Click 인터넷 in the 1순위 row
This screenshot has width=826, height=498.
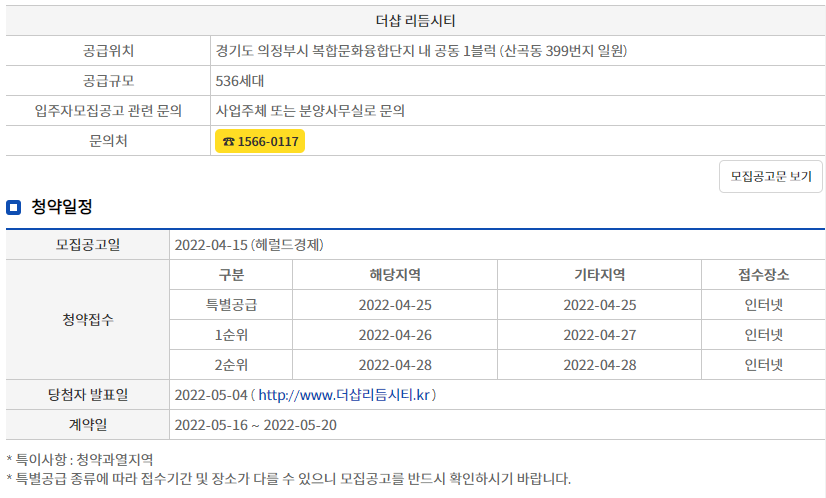coord(763,335)
